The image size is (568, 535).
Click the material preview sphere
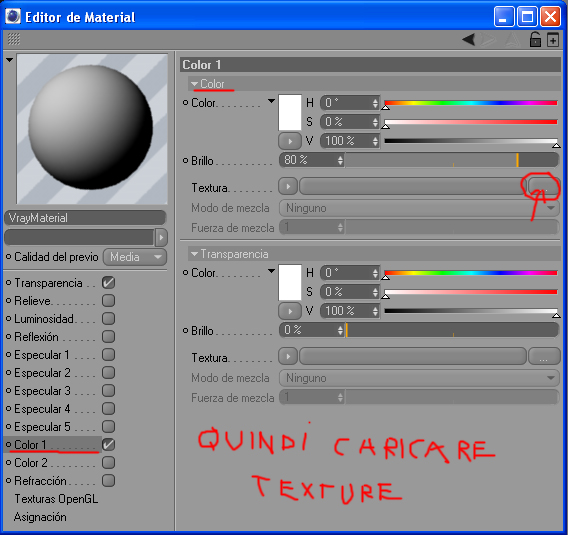click(91, 127)
